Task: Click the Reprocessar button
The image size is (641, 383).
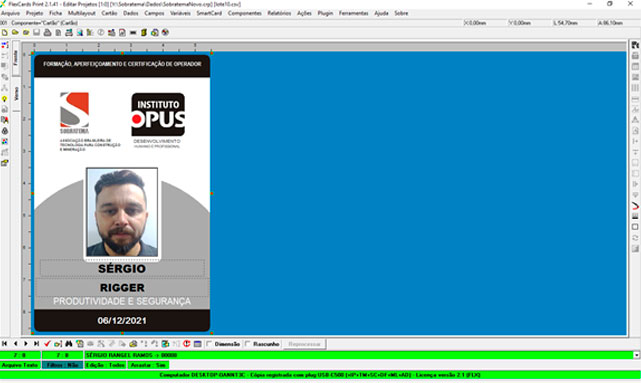Action: (304, 344)
